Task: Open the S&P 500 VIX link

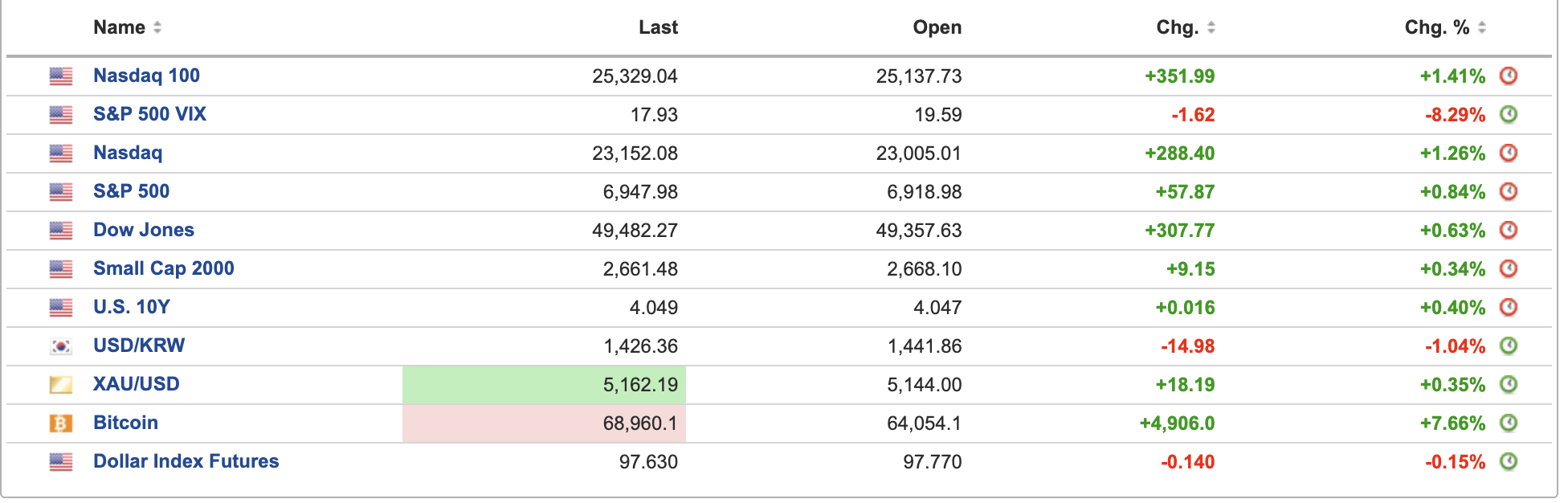Action: pos(149,114)
